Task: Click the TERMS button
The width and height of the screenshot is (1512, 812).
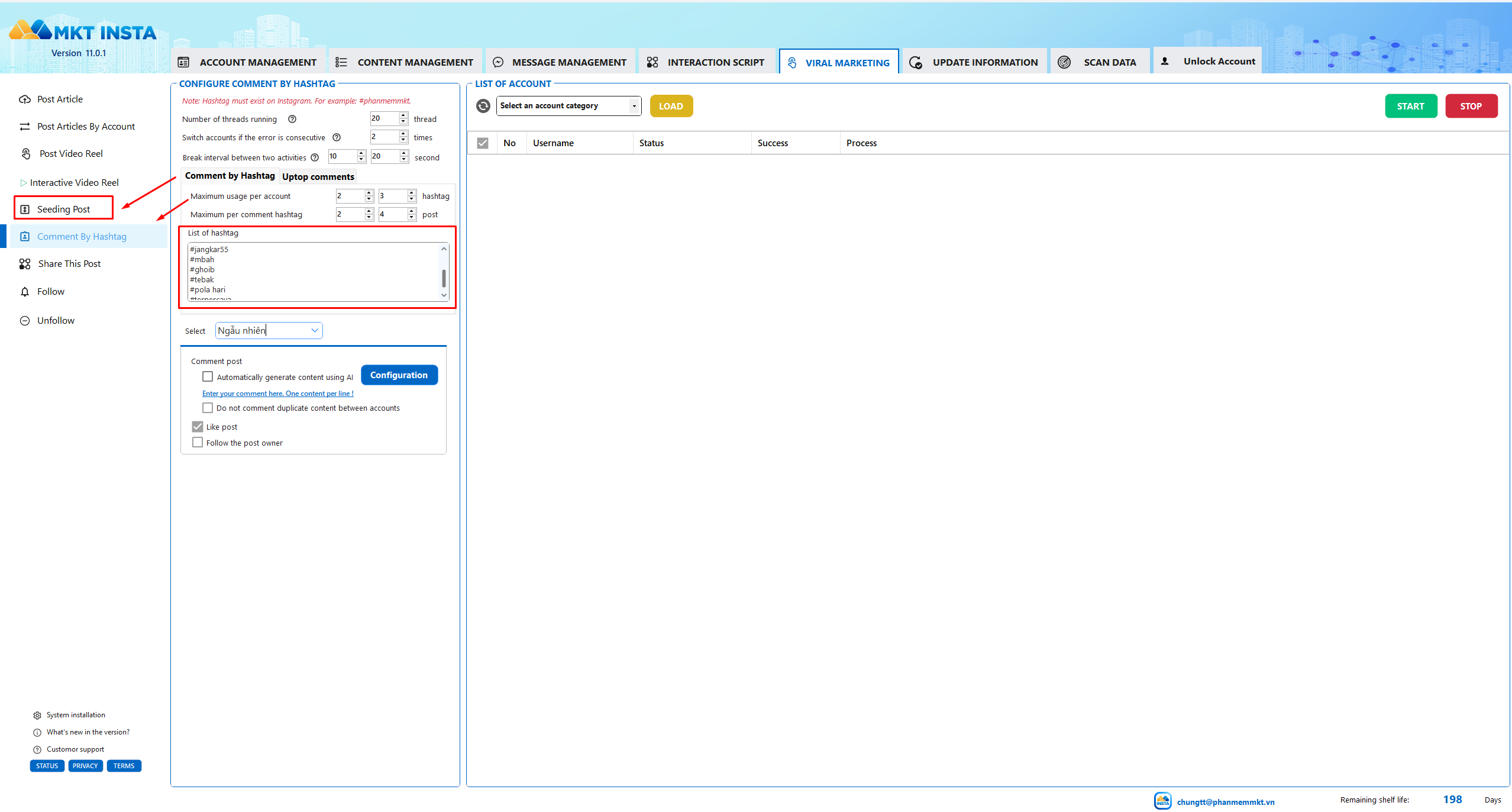Action: (124, 766)
